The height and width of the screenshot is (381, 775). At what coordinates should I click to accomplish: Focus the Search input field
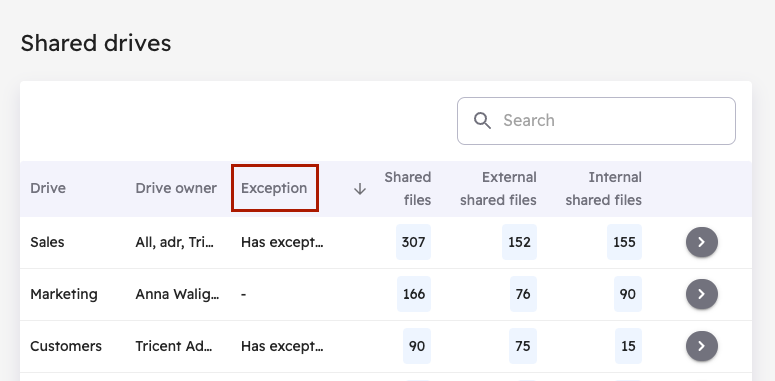pyautogui.click(x=596, y=121)
